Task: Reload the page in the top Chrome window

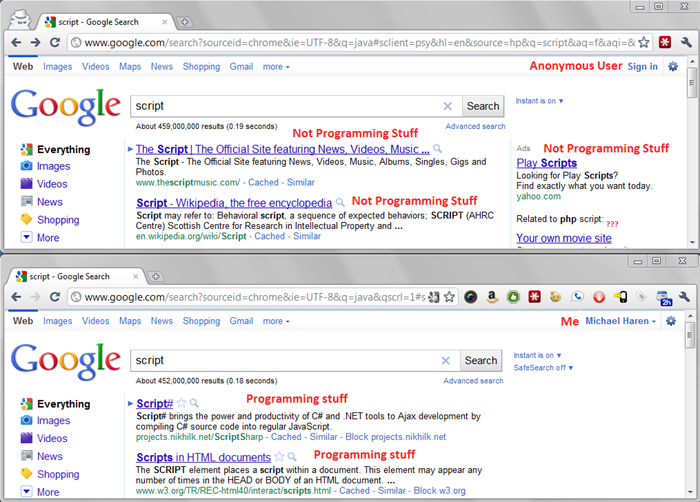Action: click(x=54, y=42)
